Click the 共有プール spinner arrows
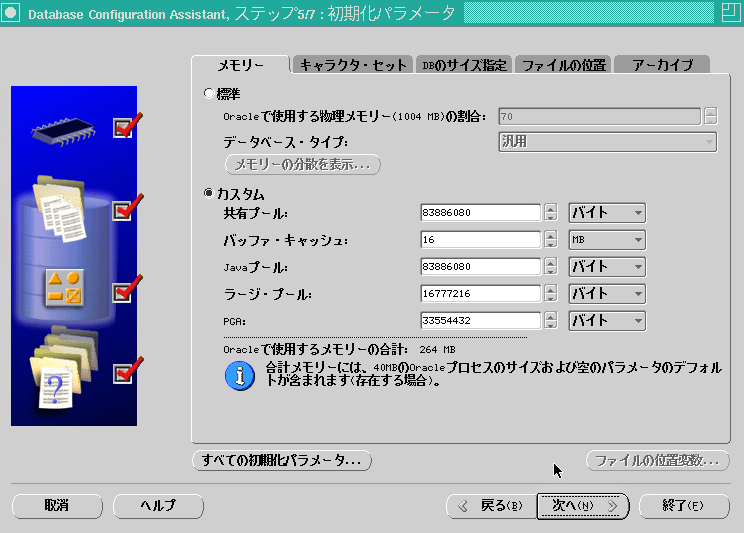The height and width of the screenshot is (533, 744). tap(550, 213)
